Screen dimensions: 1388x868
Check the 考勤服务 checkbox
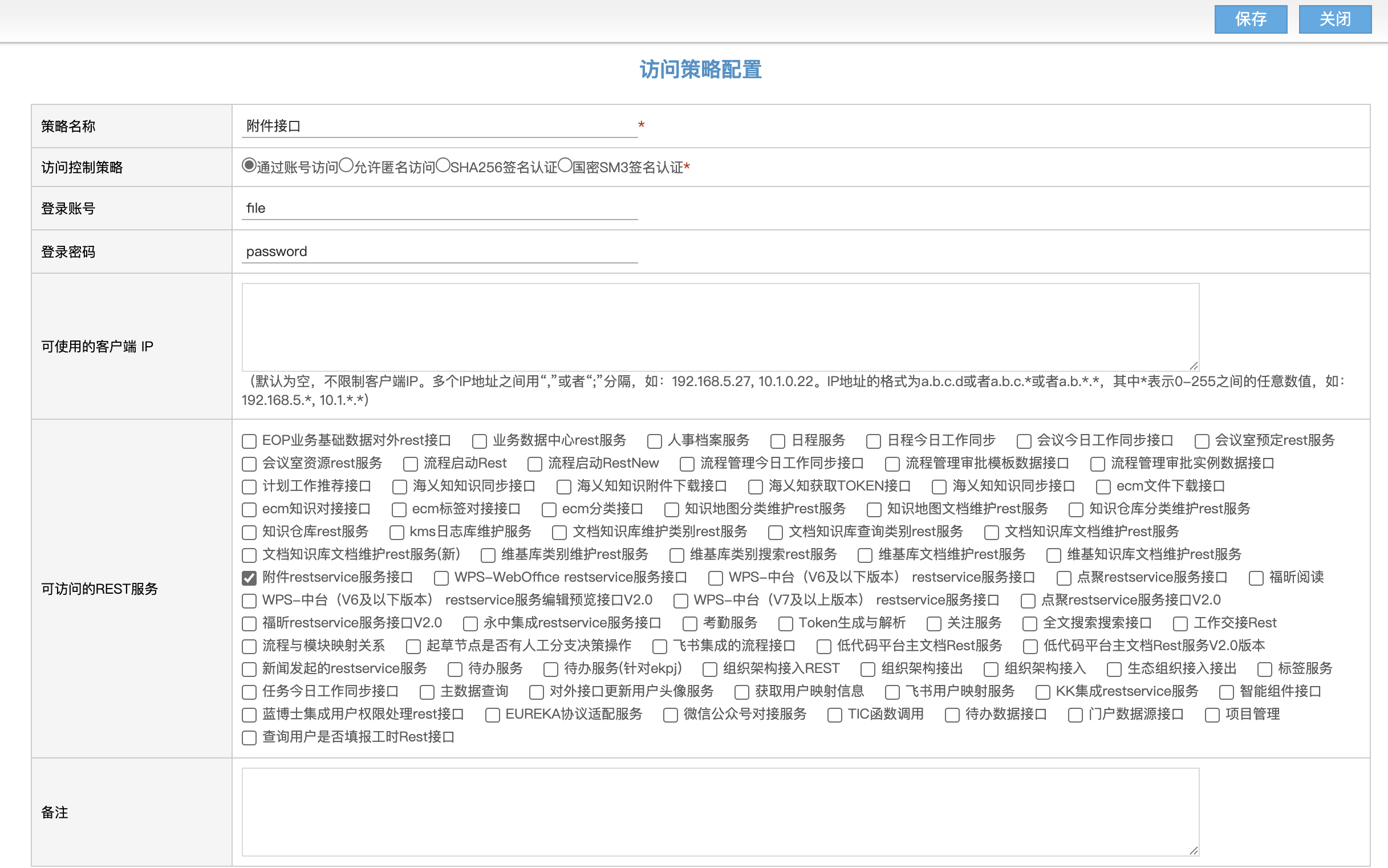(690, 623)
